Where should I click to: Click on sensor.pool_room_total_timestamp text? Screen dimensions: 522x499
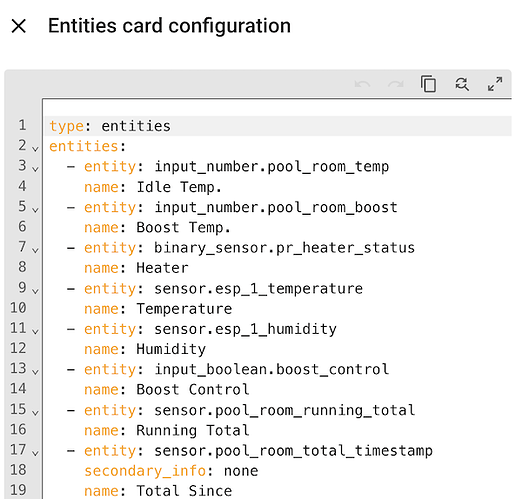[x=293, y=451]
